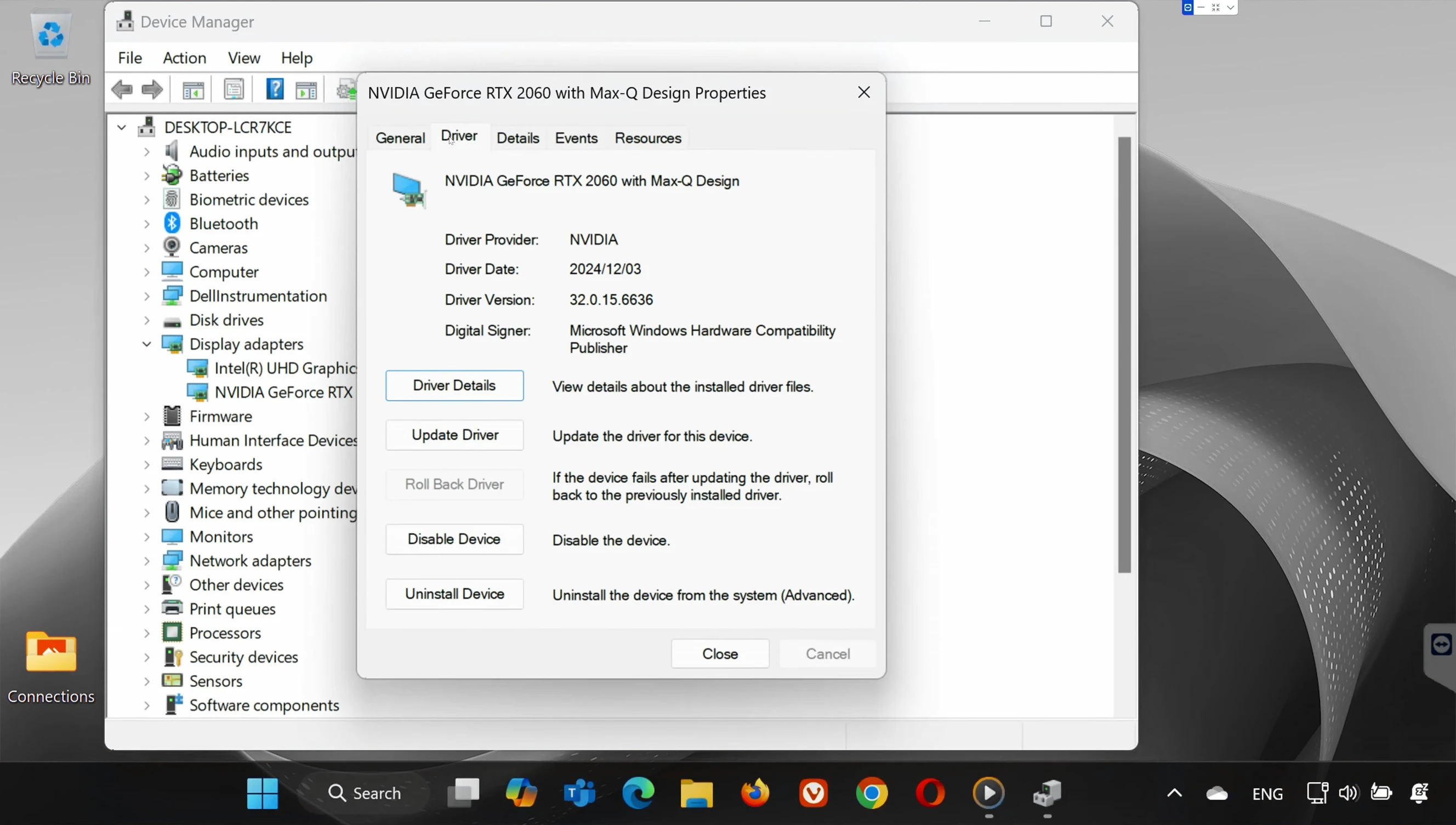Switch to the General tab
The height and width of the screenshot is (825, 1456).
pos(400,138)
